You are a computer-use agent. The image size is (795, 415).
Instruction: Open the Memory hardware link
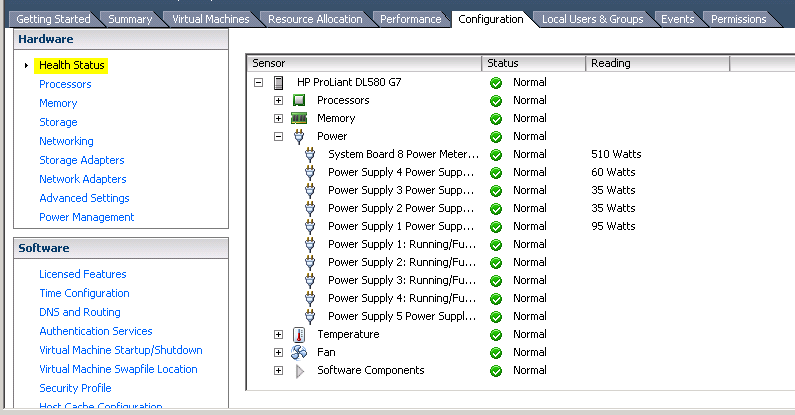click(58, 103)
